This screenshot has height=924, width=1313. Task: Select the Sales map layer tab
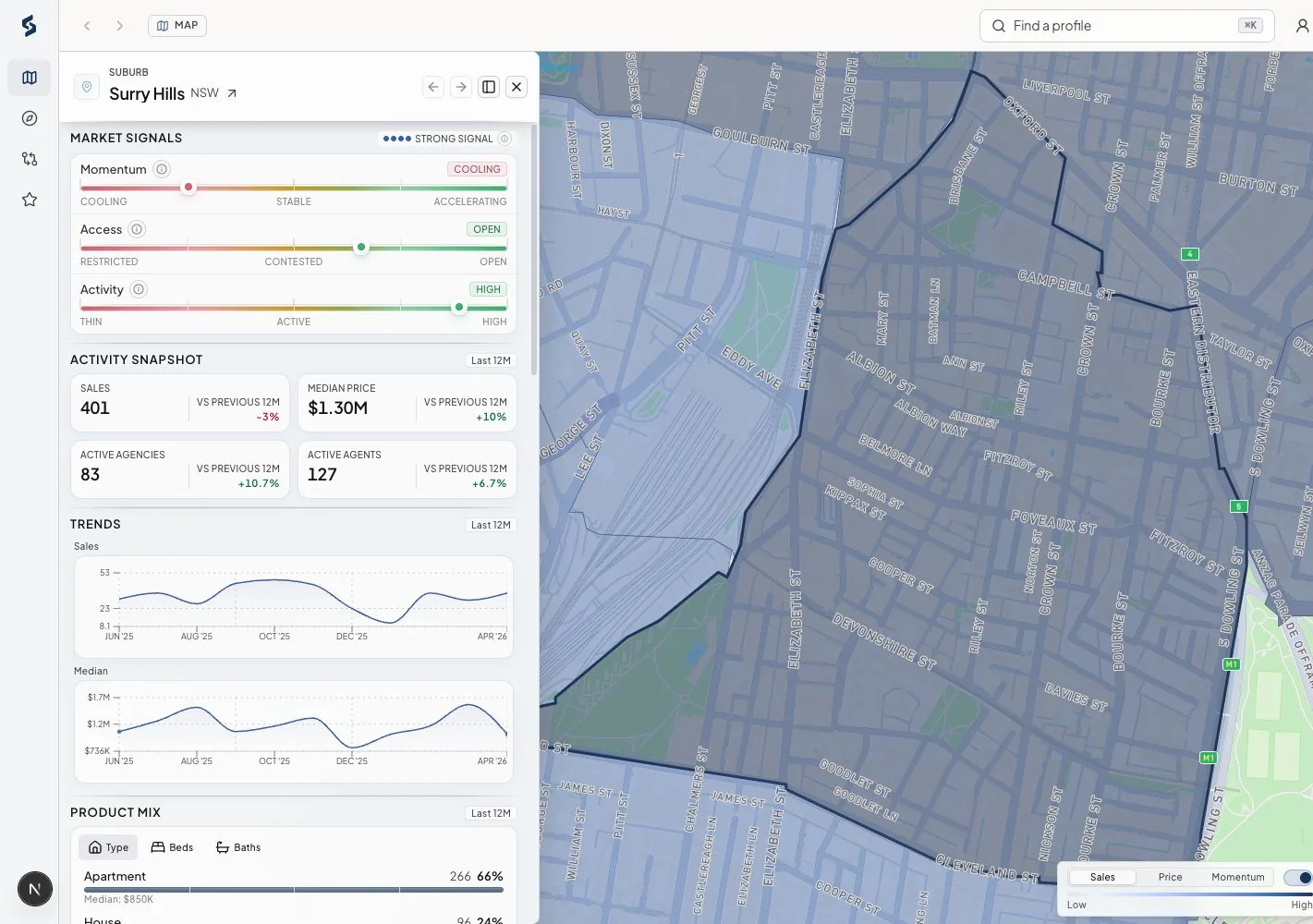tap(1102, 877)
